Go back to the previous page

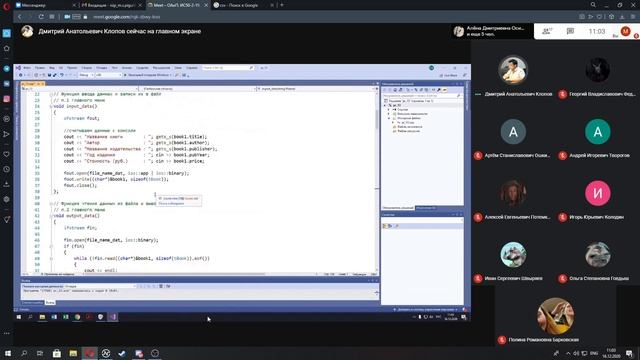click(x=19, y=17)
